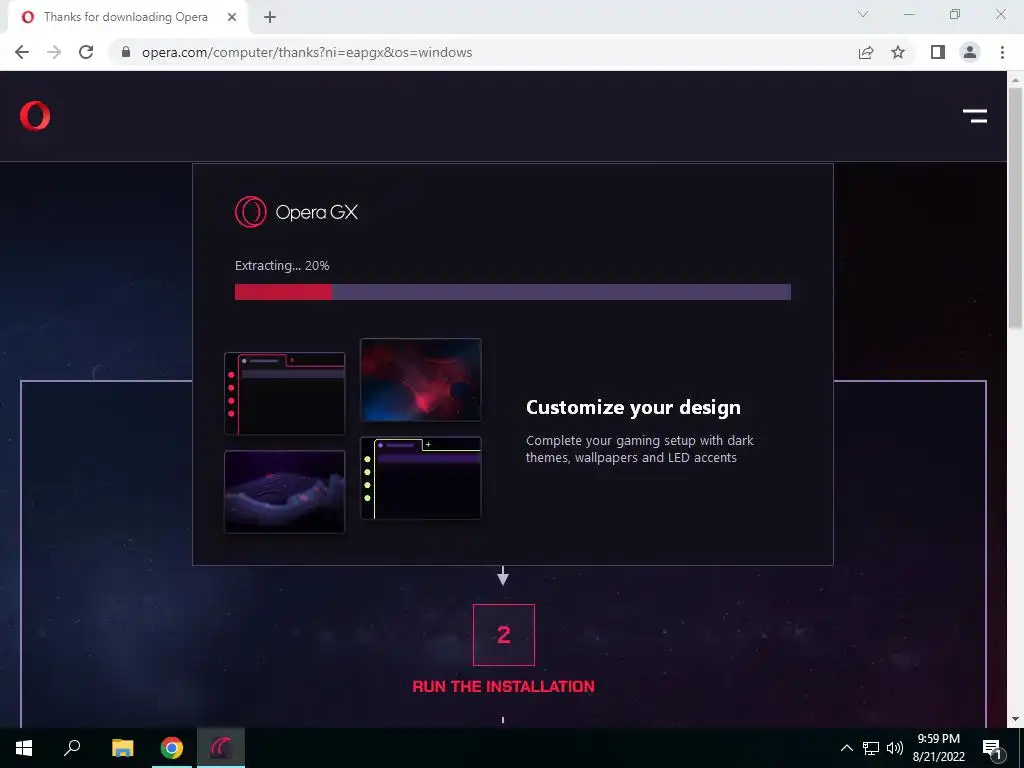Open the hamburger menu on the Opera page
The image size is (1024, 768).
tap(974, 116)
